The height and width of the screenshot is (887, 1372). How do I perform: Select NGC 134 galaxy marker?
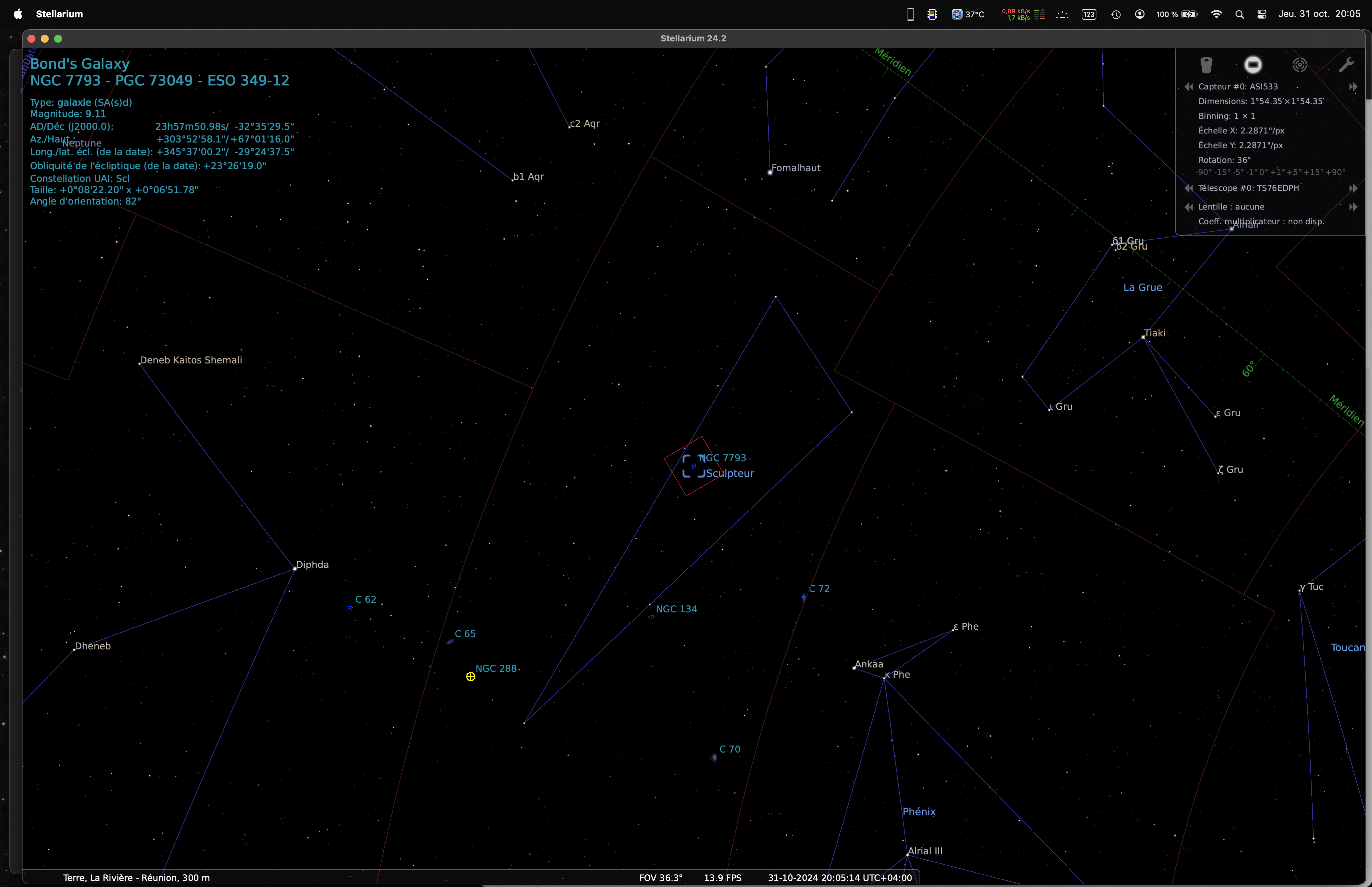click(651, 617)
